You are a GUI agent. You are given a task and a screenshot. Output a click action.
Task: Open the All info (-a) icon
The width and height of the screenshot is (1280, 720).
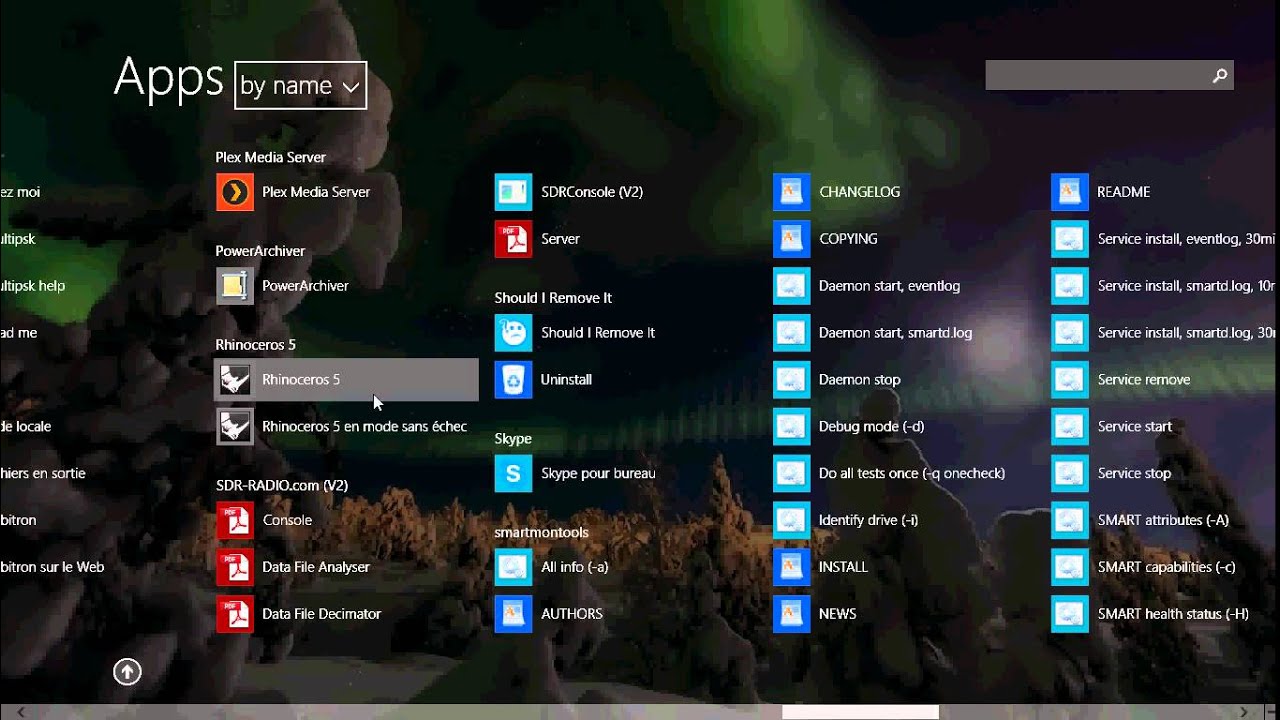(513, 567)
